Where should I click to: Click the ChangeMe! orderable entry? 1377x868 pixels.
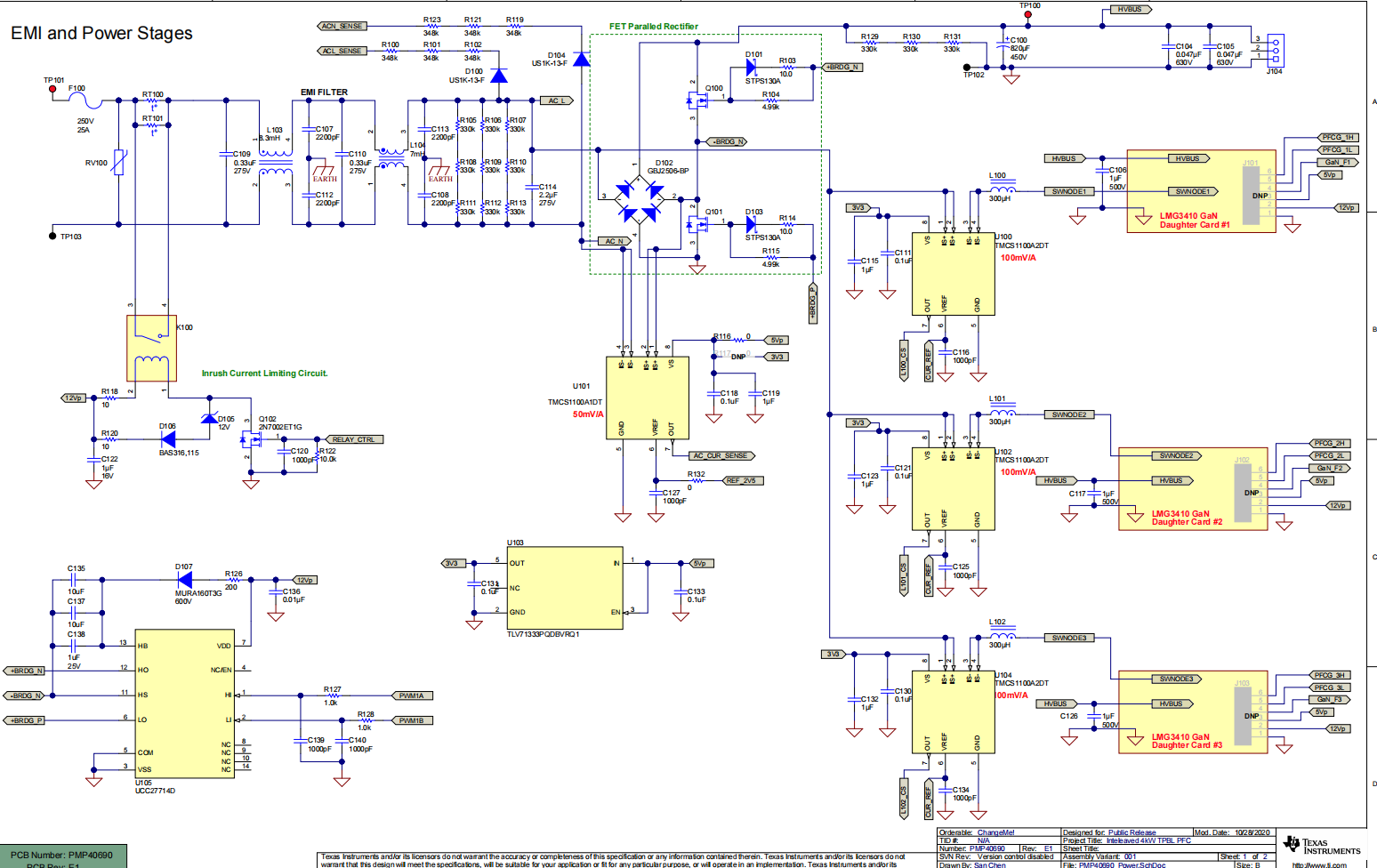(x=998, y=832)
